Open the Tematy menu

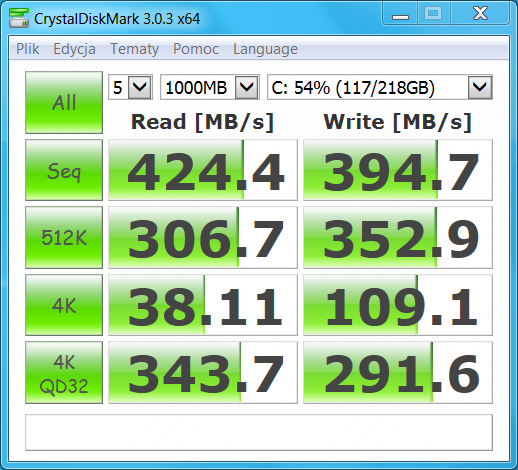click(134, 49)
